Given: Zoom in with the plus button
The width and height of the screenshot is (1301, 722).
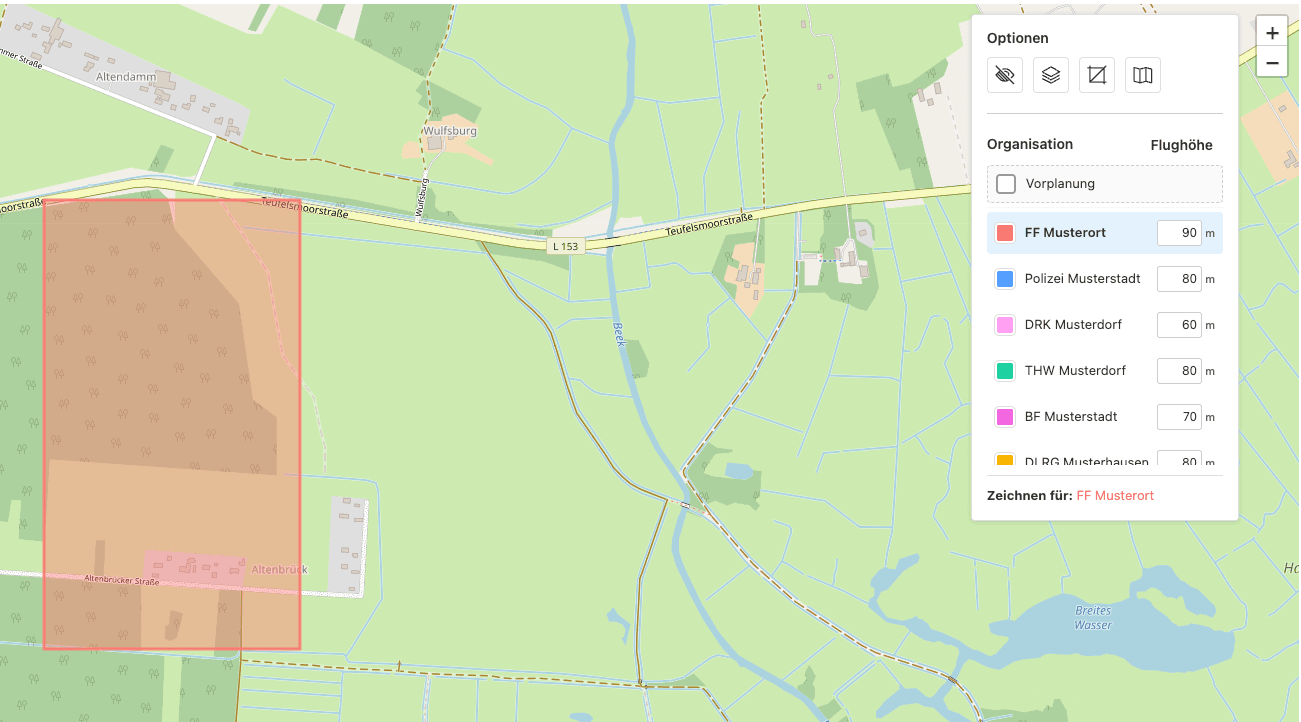Looking at the screenshot, I should click(1272, 32).
